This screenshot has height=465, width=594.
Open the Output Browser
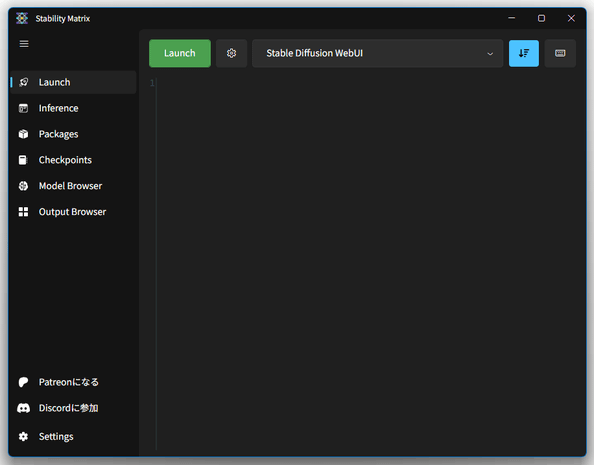pos(73,211)
